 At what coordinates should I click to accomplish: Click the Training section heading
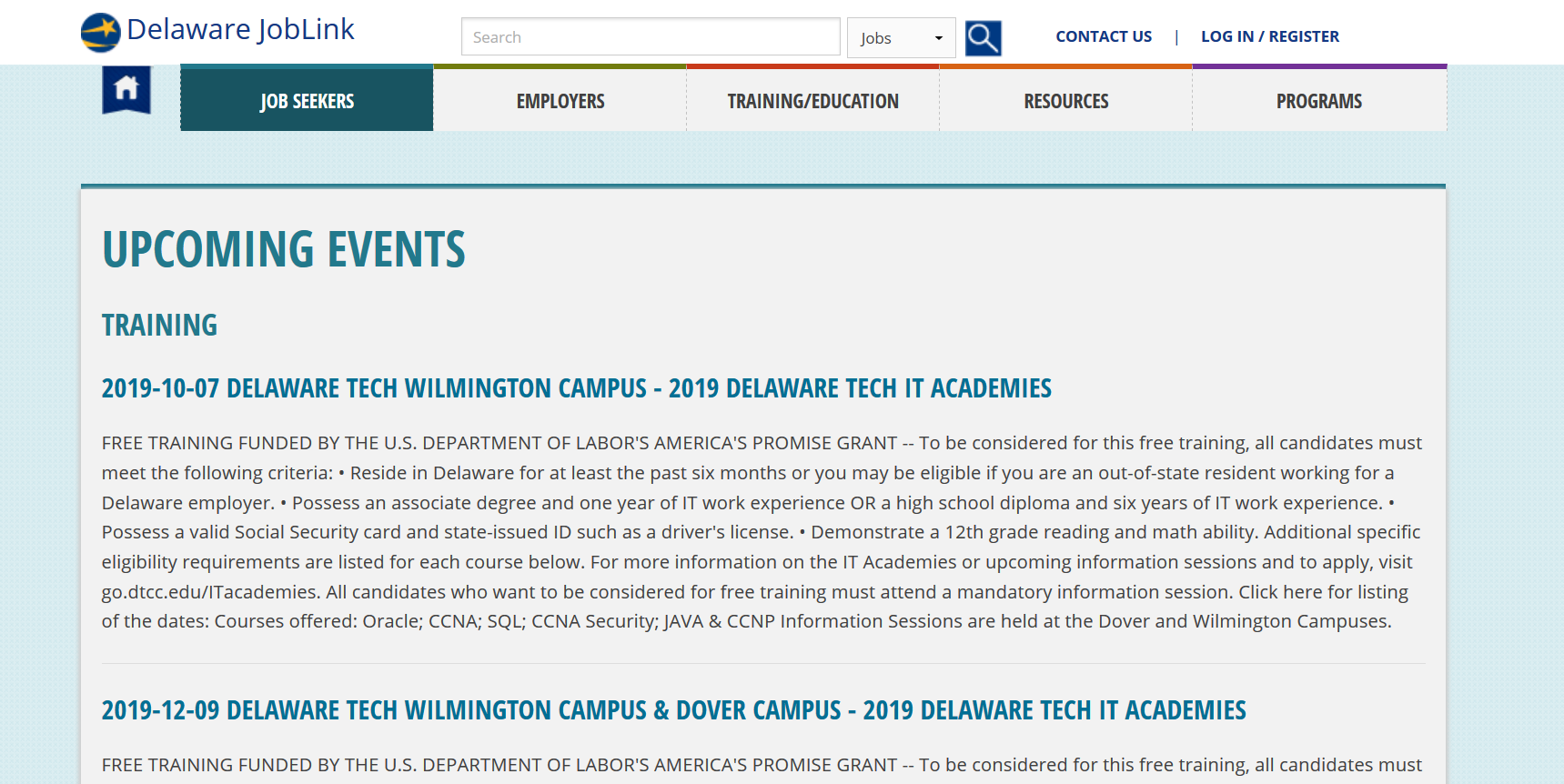click(x=159, y=325)
